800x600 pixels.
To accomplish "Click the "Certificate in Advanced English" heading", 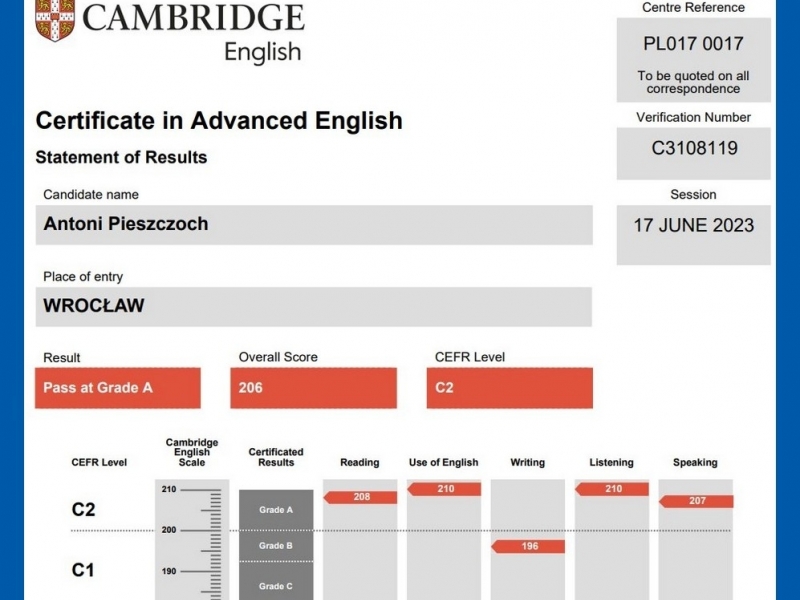I will click(219, 121).
